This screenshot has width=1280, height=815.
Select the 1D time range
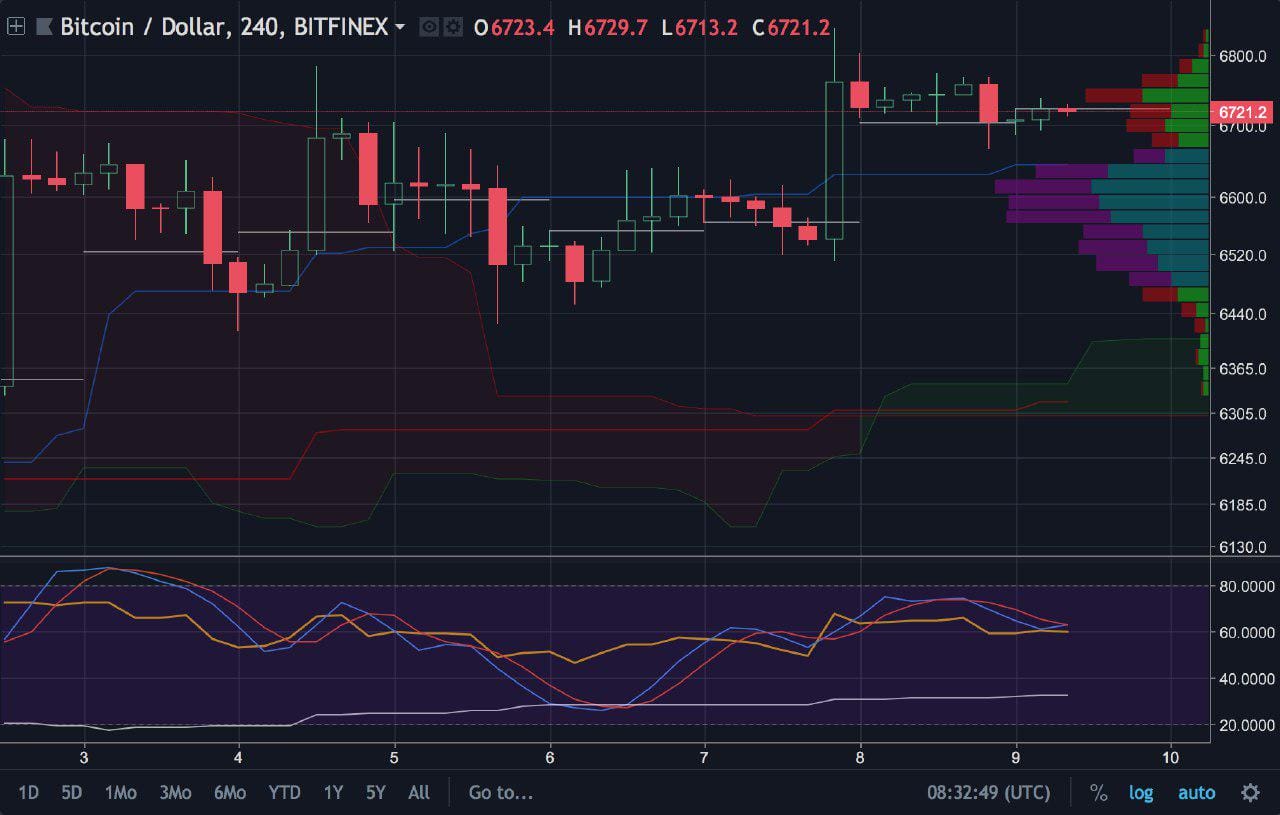point(28,793)
